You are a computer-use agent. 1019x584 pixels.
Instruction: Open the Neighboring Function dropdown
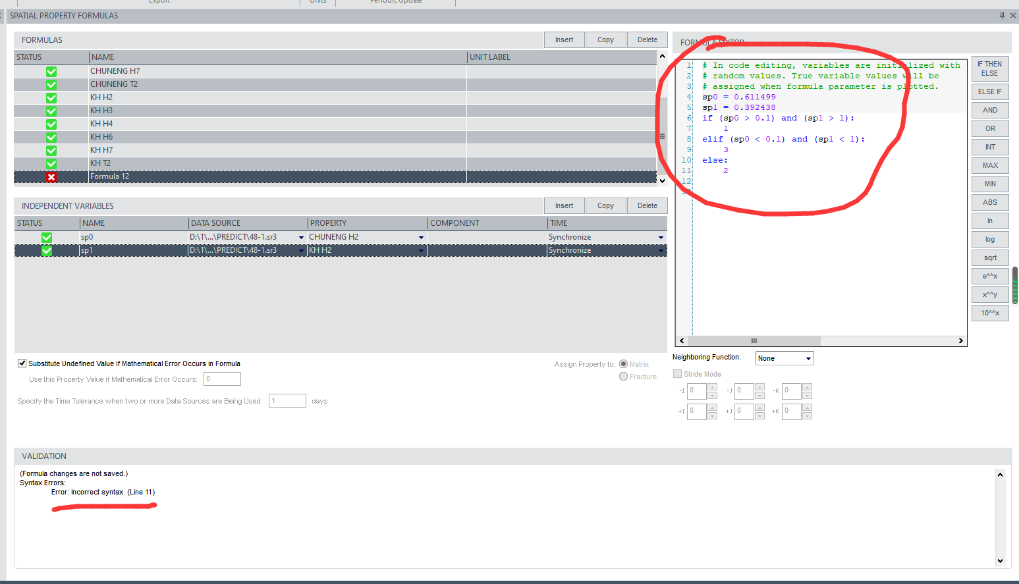pos(784,358)
